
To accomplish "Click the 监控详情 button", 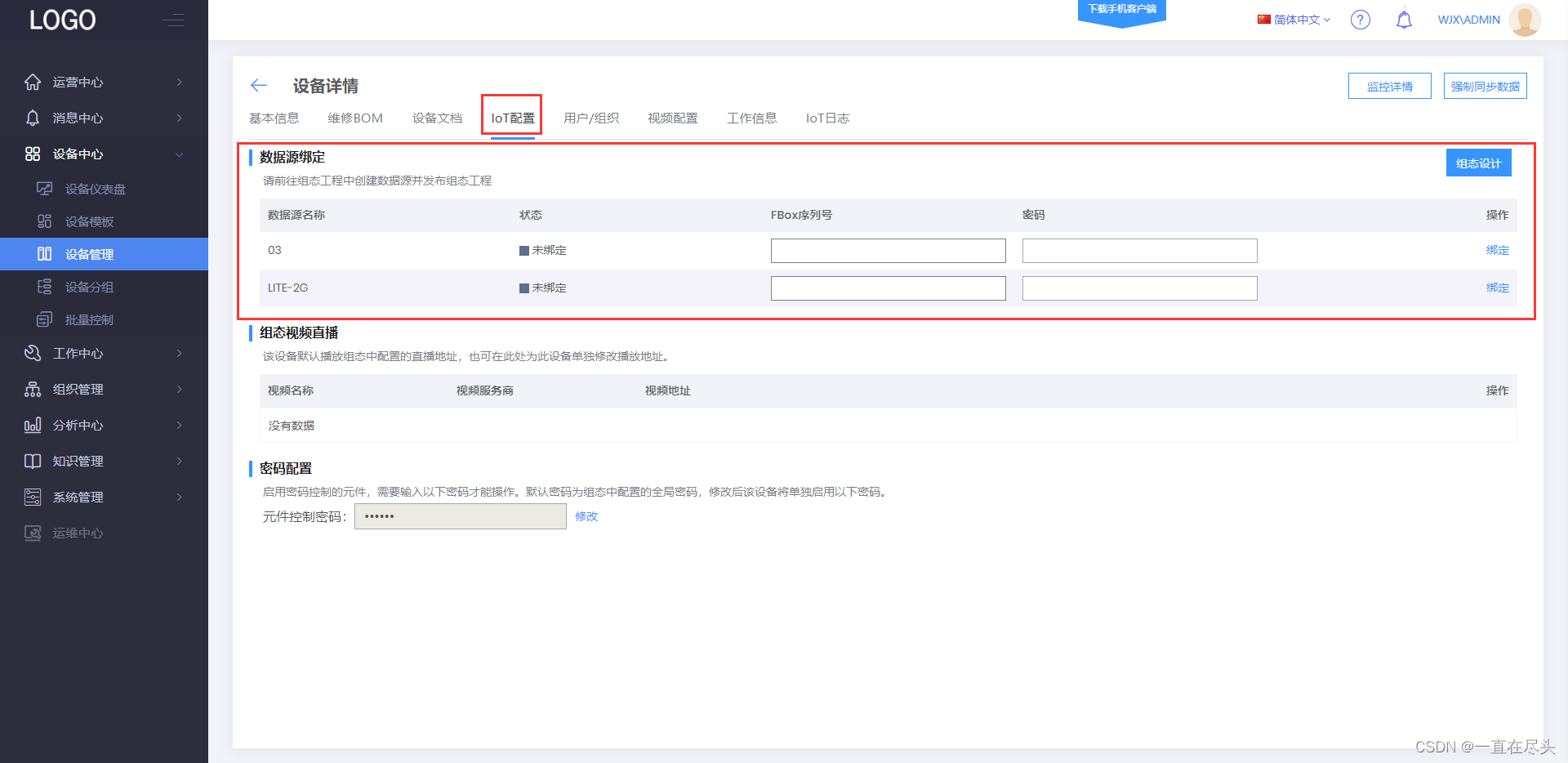I will 1390,86.
